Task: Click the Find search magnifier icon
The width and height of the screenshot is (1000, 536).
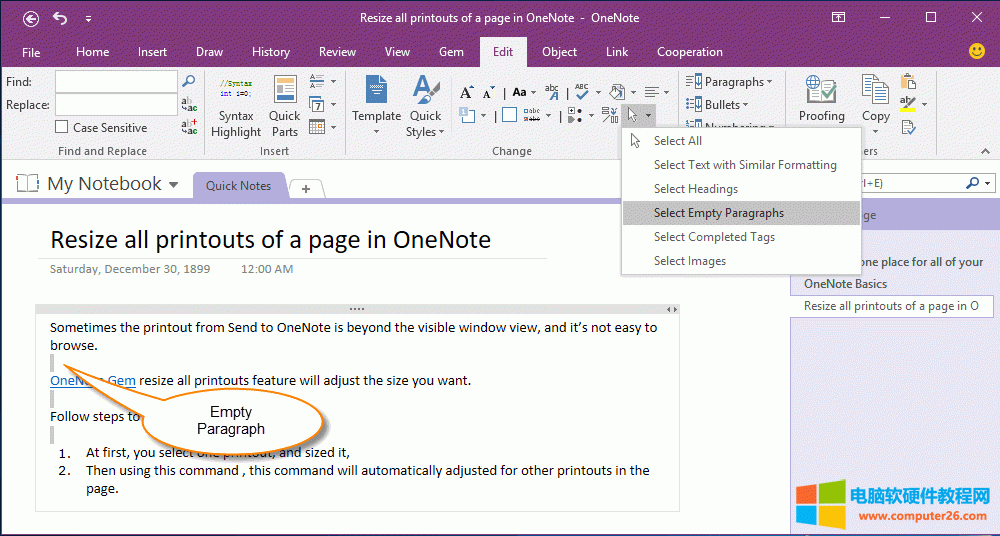Action: pyautogui.click(x=188, y=81)
